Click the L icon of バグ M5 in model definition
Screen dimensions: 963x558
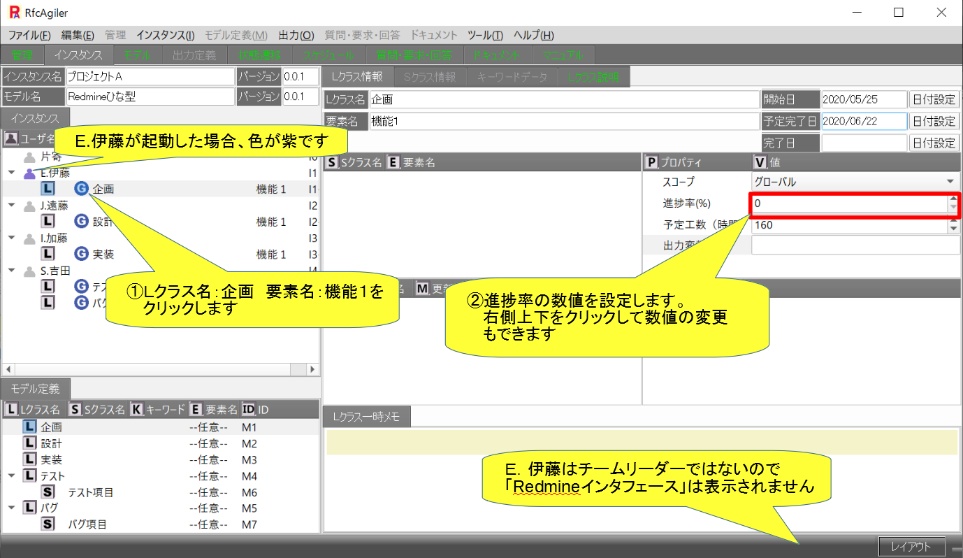tap(29, 508)
